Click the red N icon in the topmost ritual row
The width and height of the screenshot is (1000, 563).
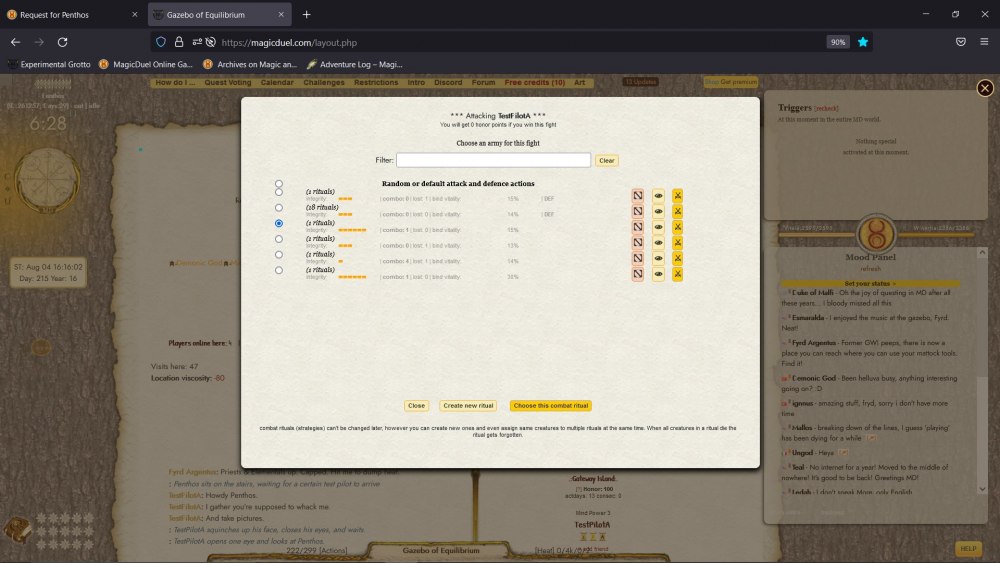click(x=637, y=195)
